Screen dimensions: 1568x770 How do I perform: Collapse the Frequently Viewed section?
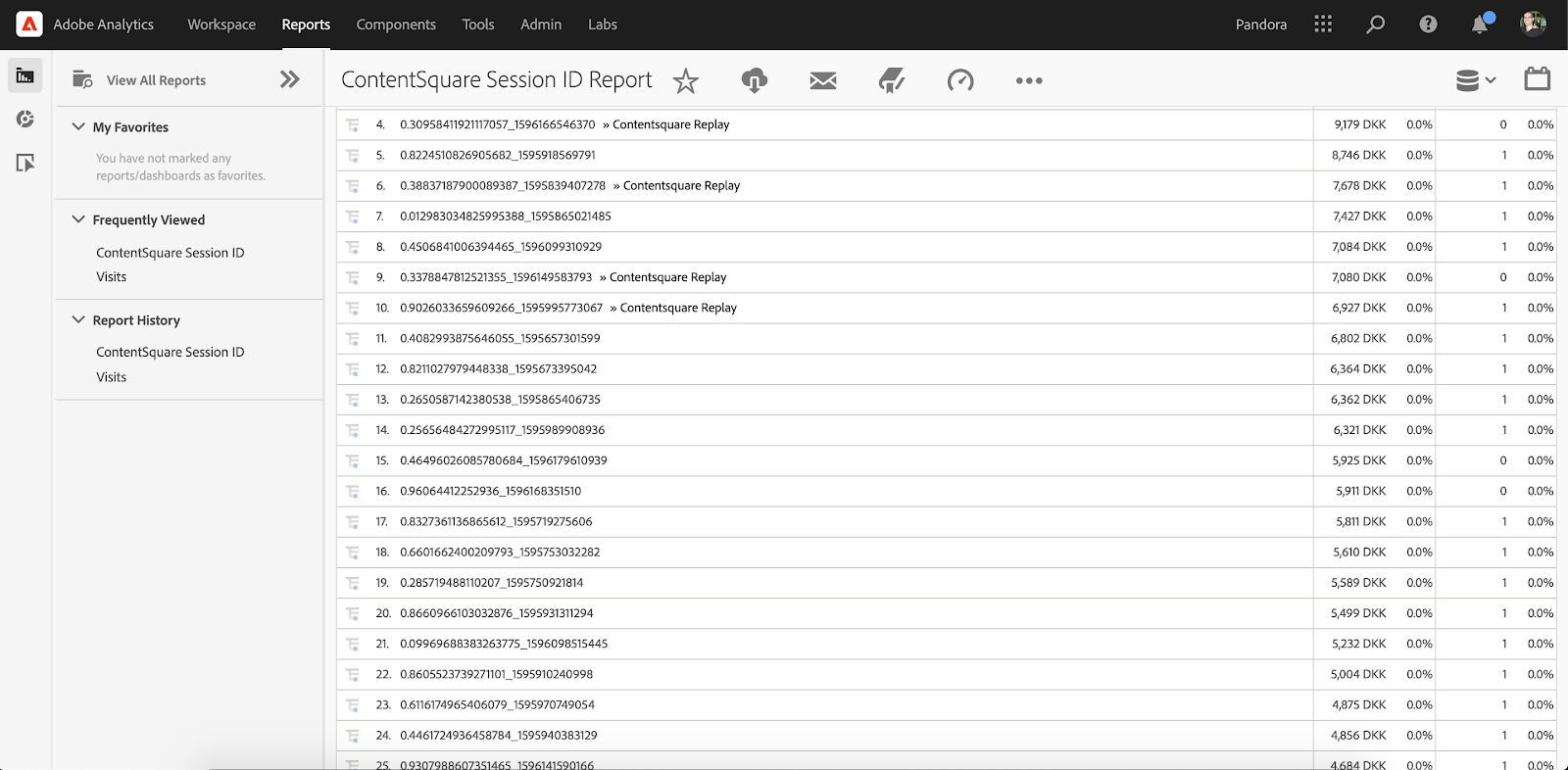[x=78, y=219]
